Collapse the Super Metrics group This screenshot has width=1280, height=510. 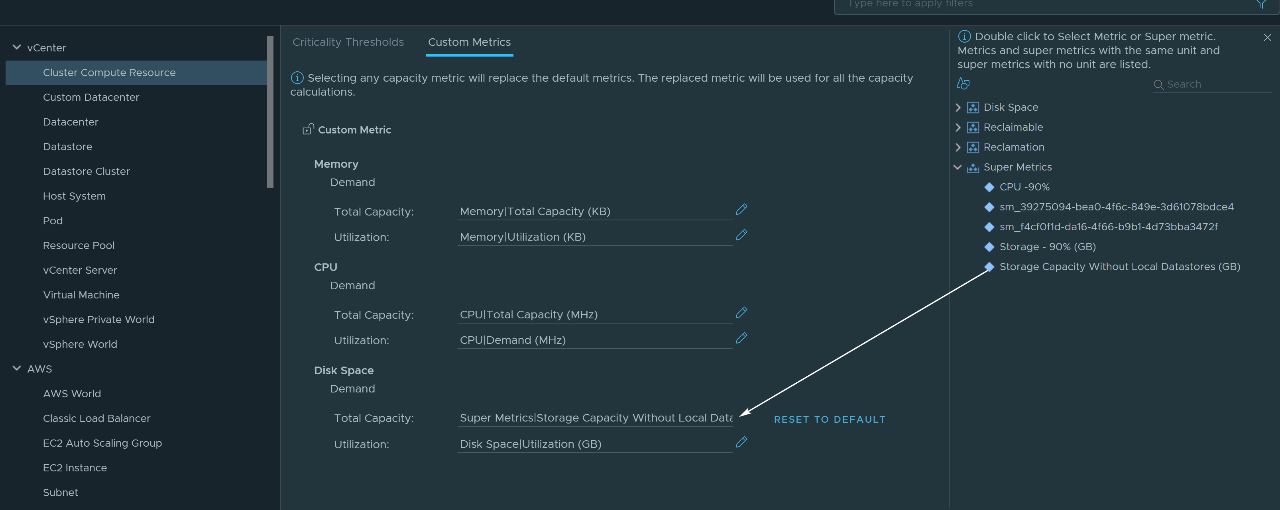coord(958,167)
